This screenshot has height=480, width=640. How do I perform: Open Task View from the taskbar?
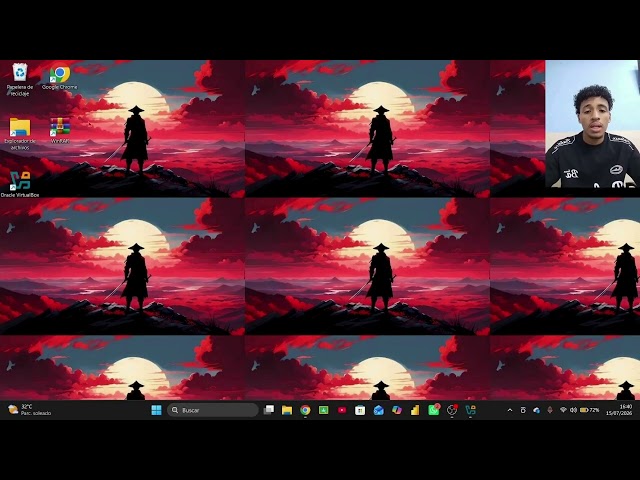pos(269,410)
